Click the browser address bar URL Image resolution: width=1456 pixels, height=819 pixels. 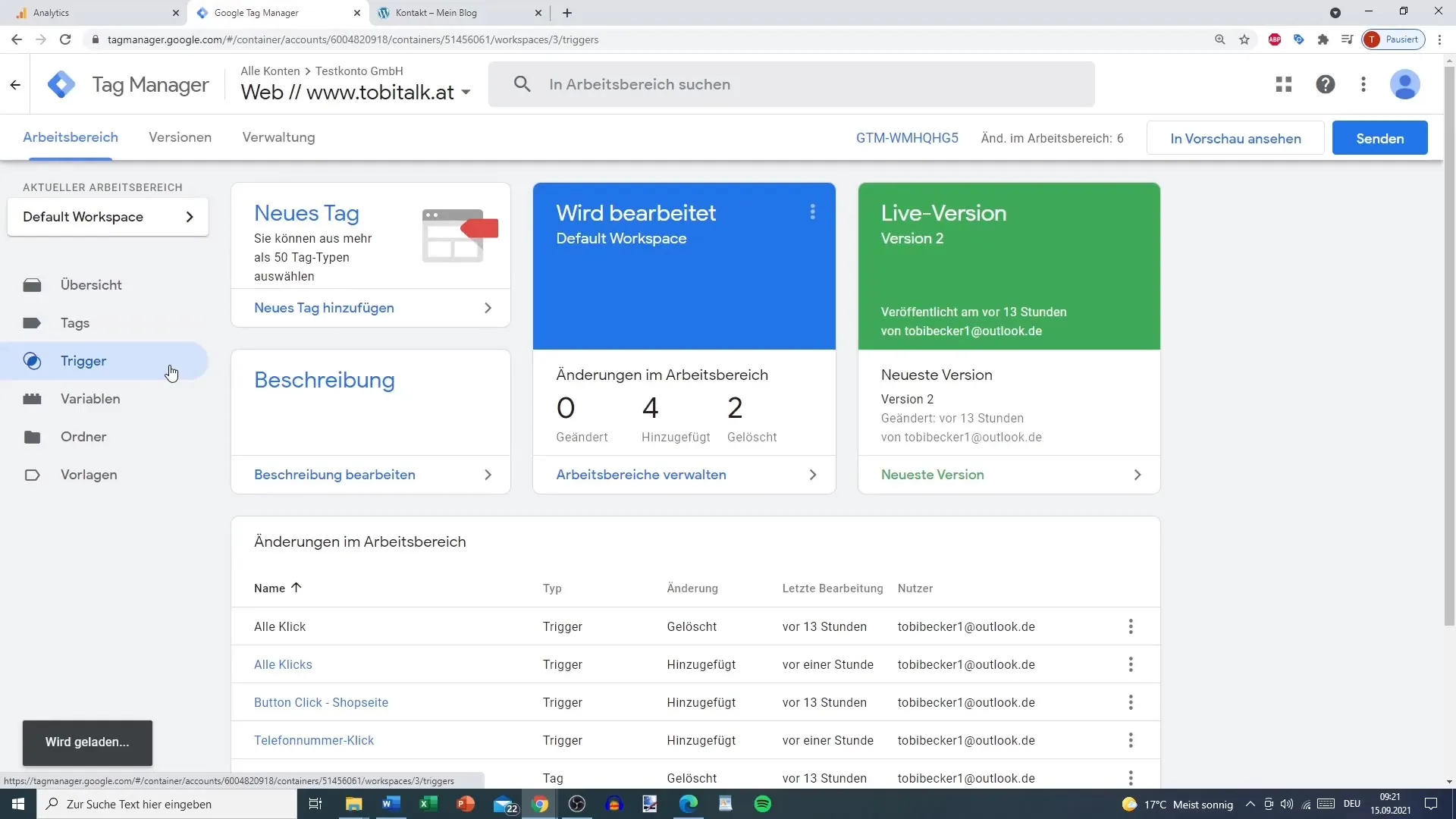coord(353,39)
